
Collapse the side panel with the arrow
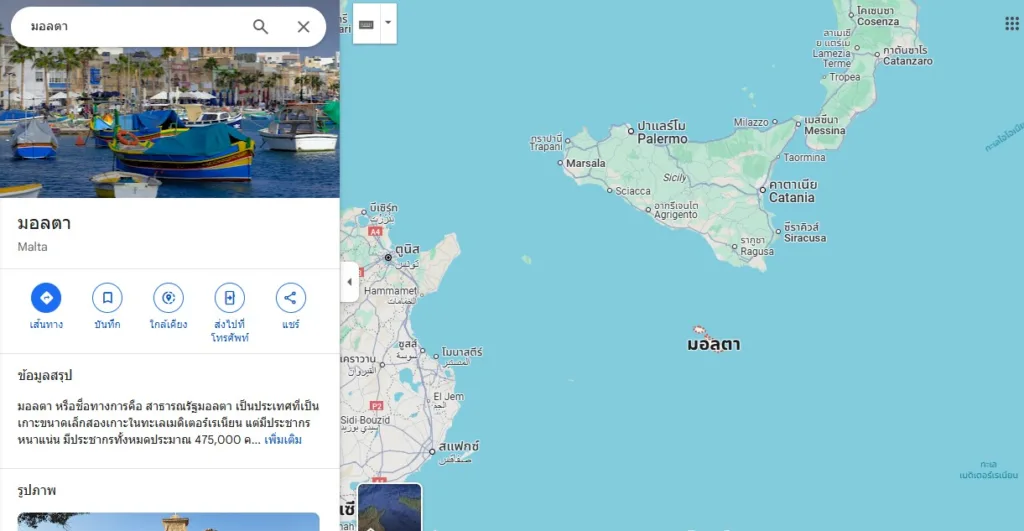(349, 282)
